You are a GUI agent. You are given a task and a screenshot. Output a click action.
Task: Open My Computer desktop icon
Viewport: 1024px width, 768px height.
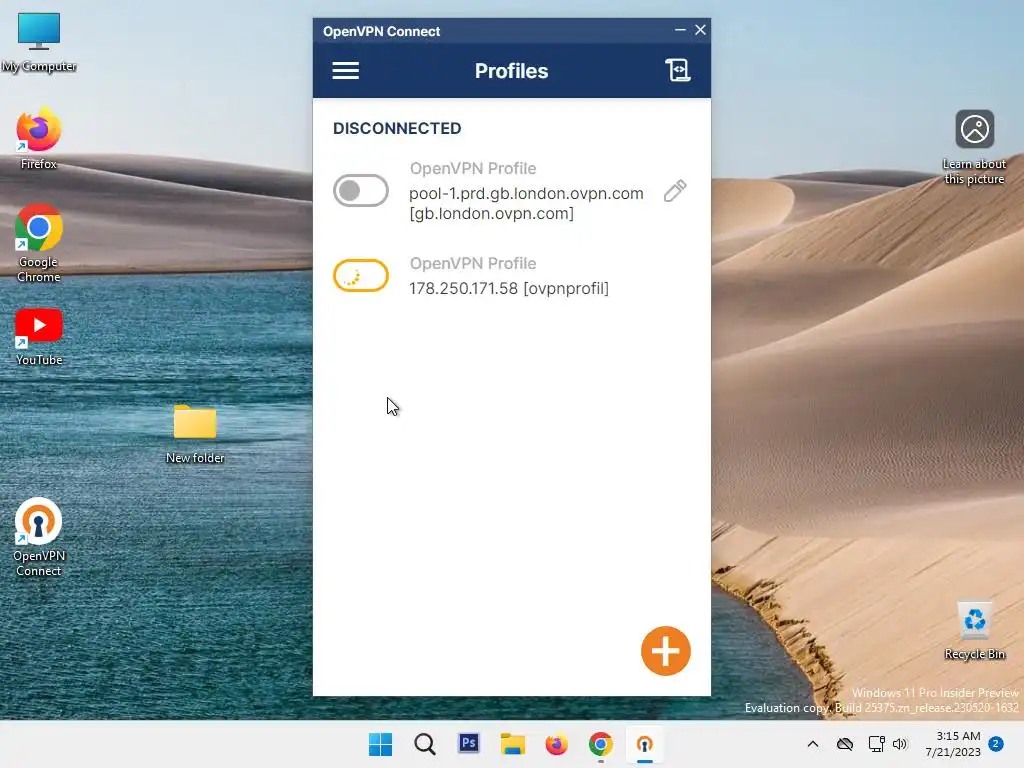click(39, 42)
